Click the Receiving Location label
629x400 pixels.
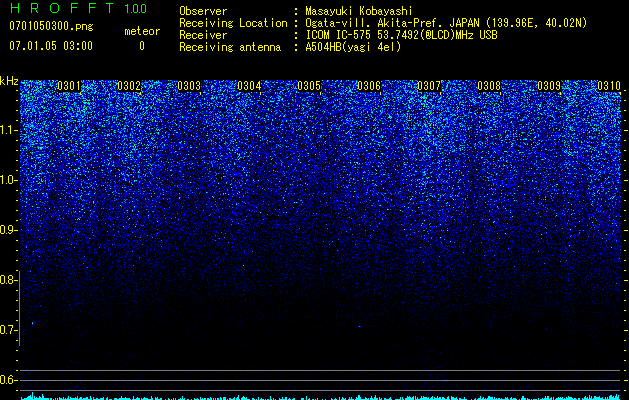pos(233,23)
